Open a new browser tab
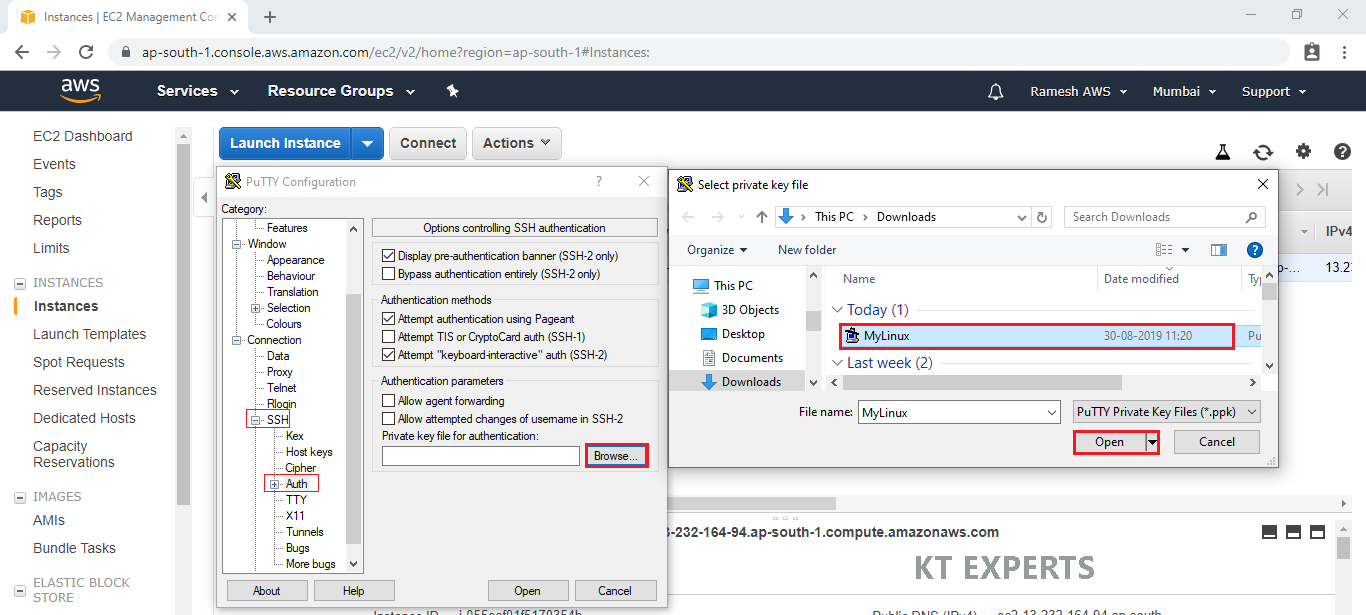Image resolution: width=1366 pixels, height=615 pixels. coord(269,17)
